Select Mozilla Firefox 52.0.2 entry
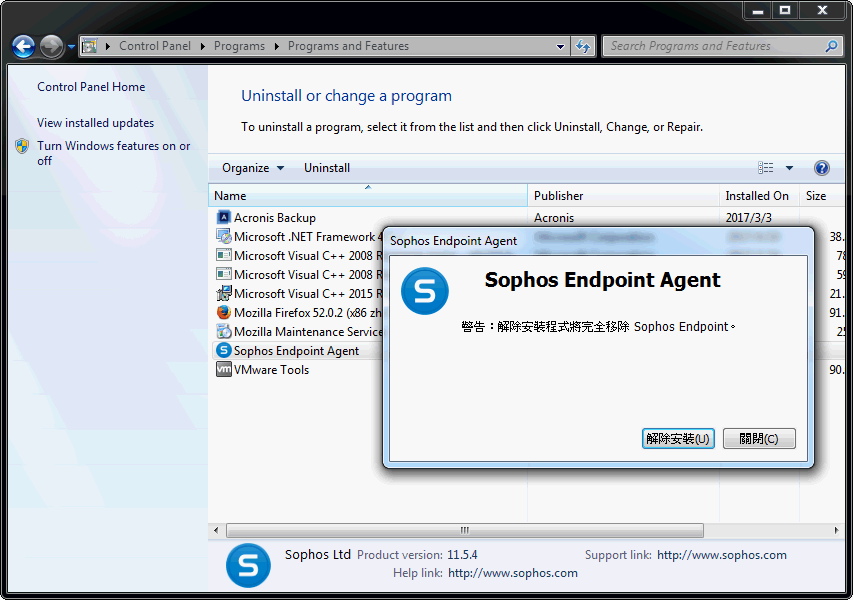 308,313
